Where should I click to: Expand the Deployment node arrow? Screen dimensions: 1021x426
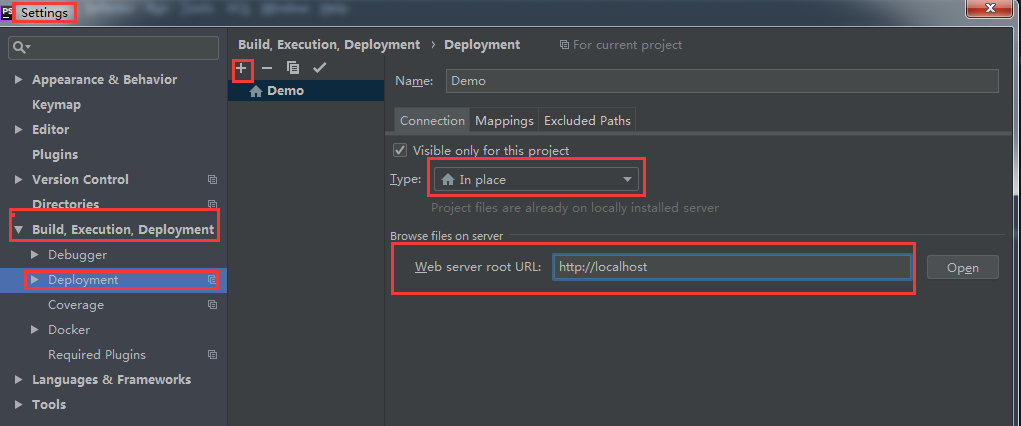(35, 279)
